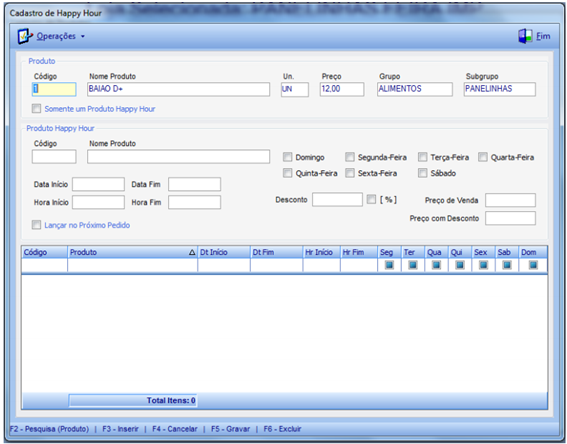Click the Seg column filter square icon
The width and height of the screenshot is (567, 444).
click(389, 265)
